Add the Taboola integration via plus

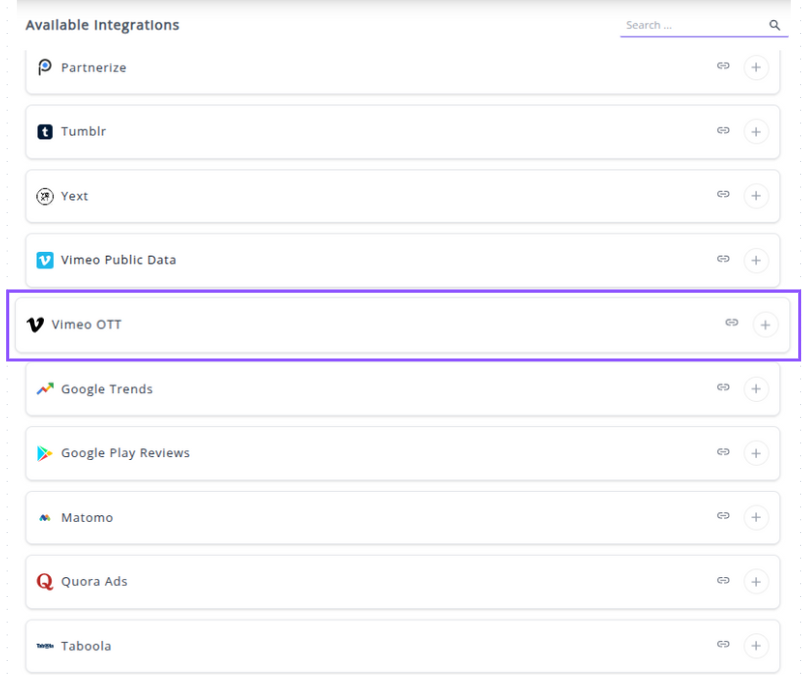(x=756, y=646)
